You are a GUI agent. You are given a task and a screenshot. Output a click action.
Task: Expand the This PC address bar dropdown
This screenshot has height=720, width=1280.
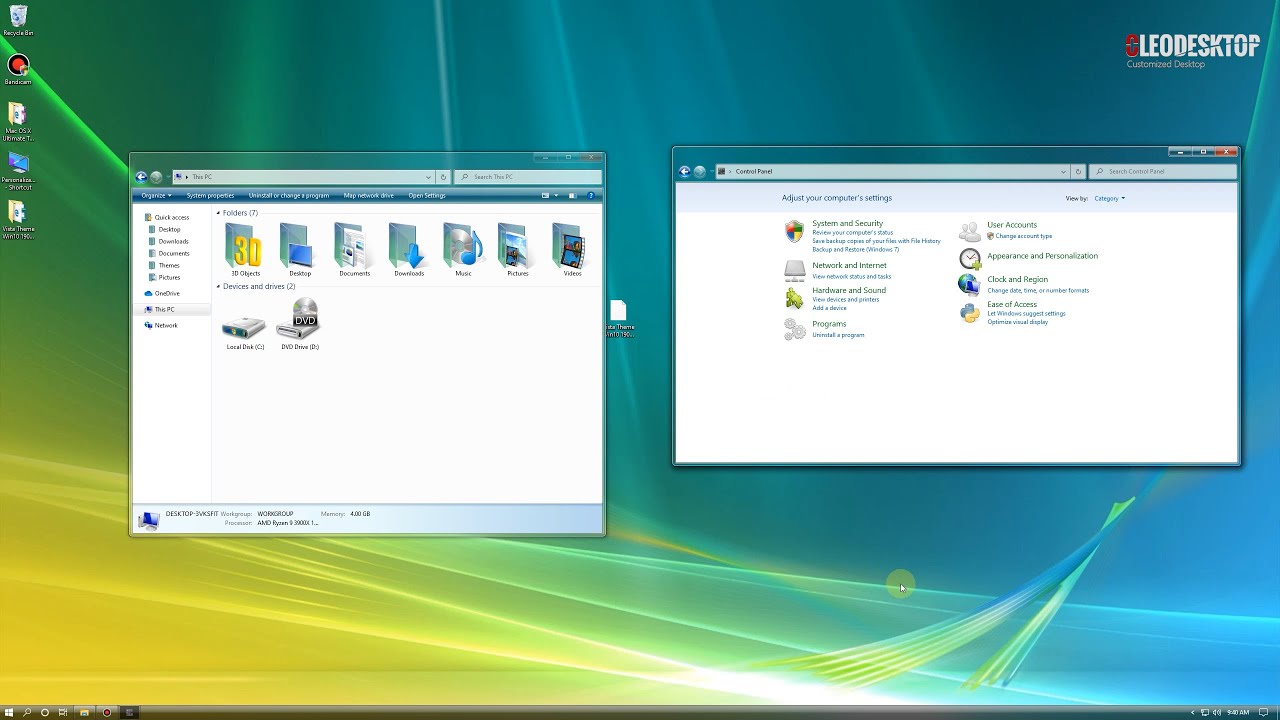point(428,177)
